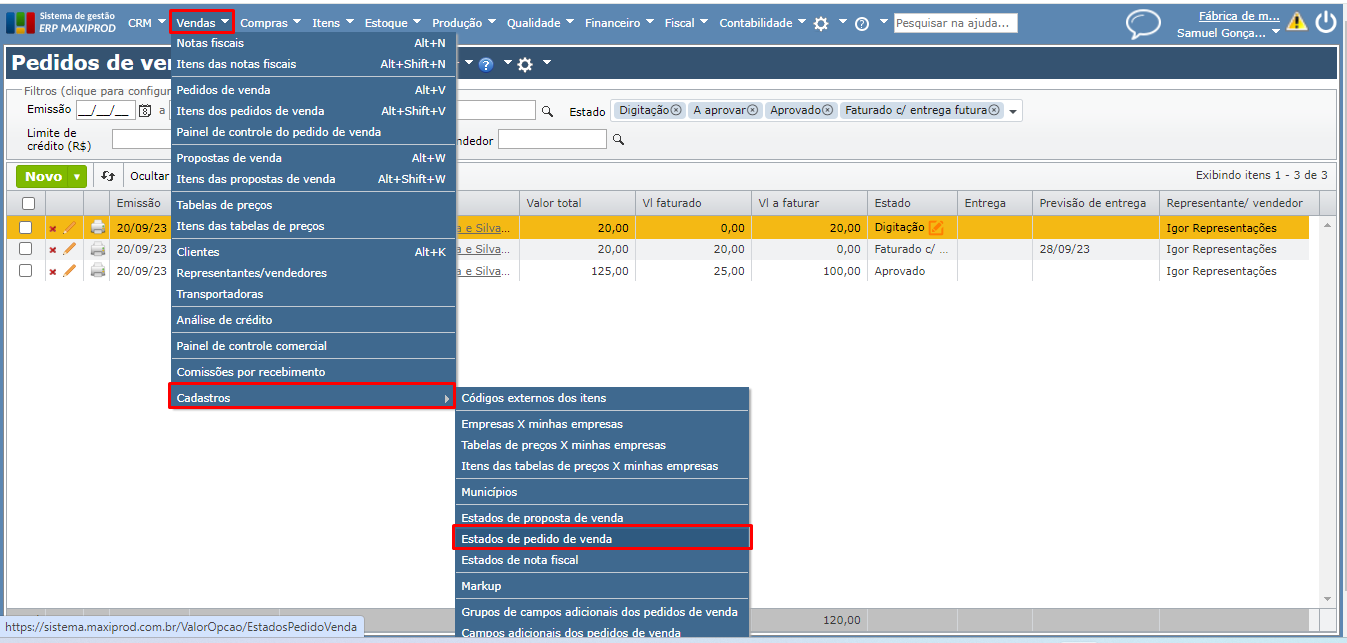1347x643 pixels.
Task: Select Estados de pedido de venda
Action: point(536,538)
